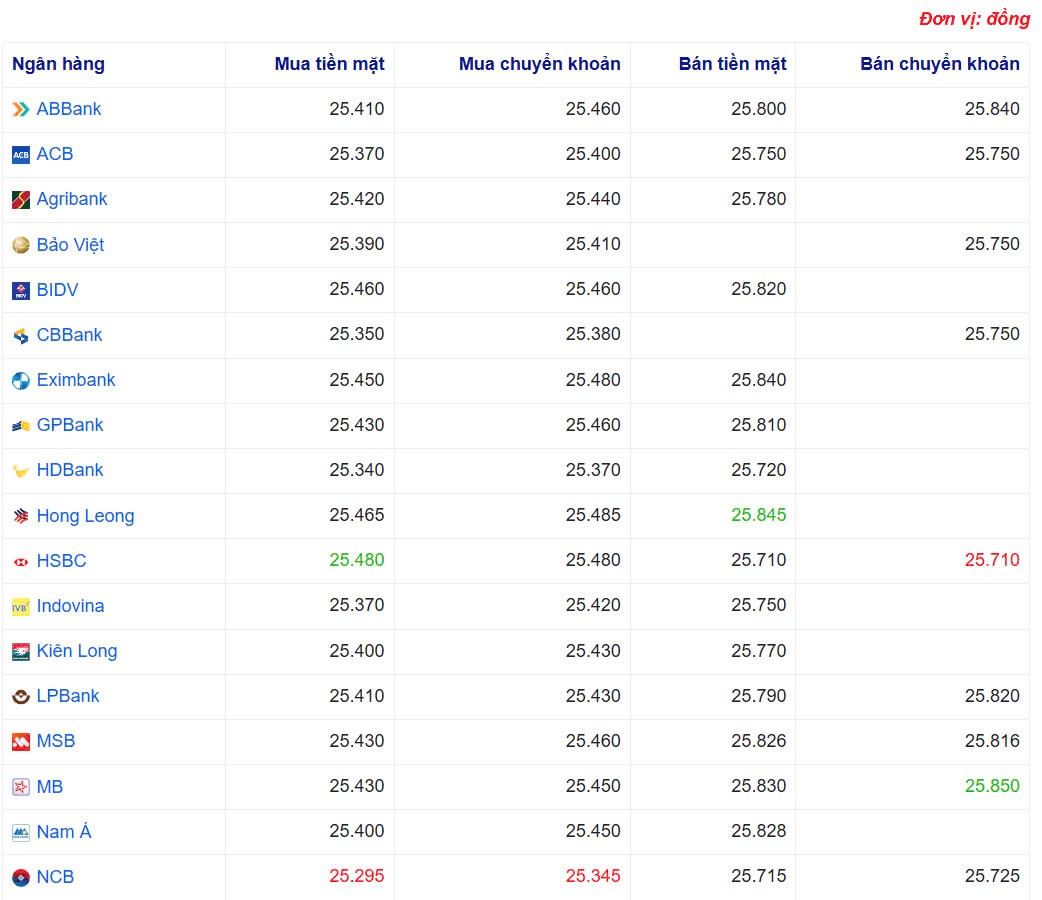Open the Nam Á bank link
1042x900 pixels.
pyautogui.click(x=62, y=831)
